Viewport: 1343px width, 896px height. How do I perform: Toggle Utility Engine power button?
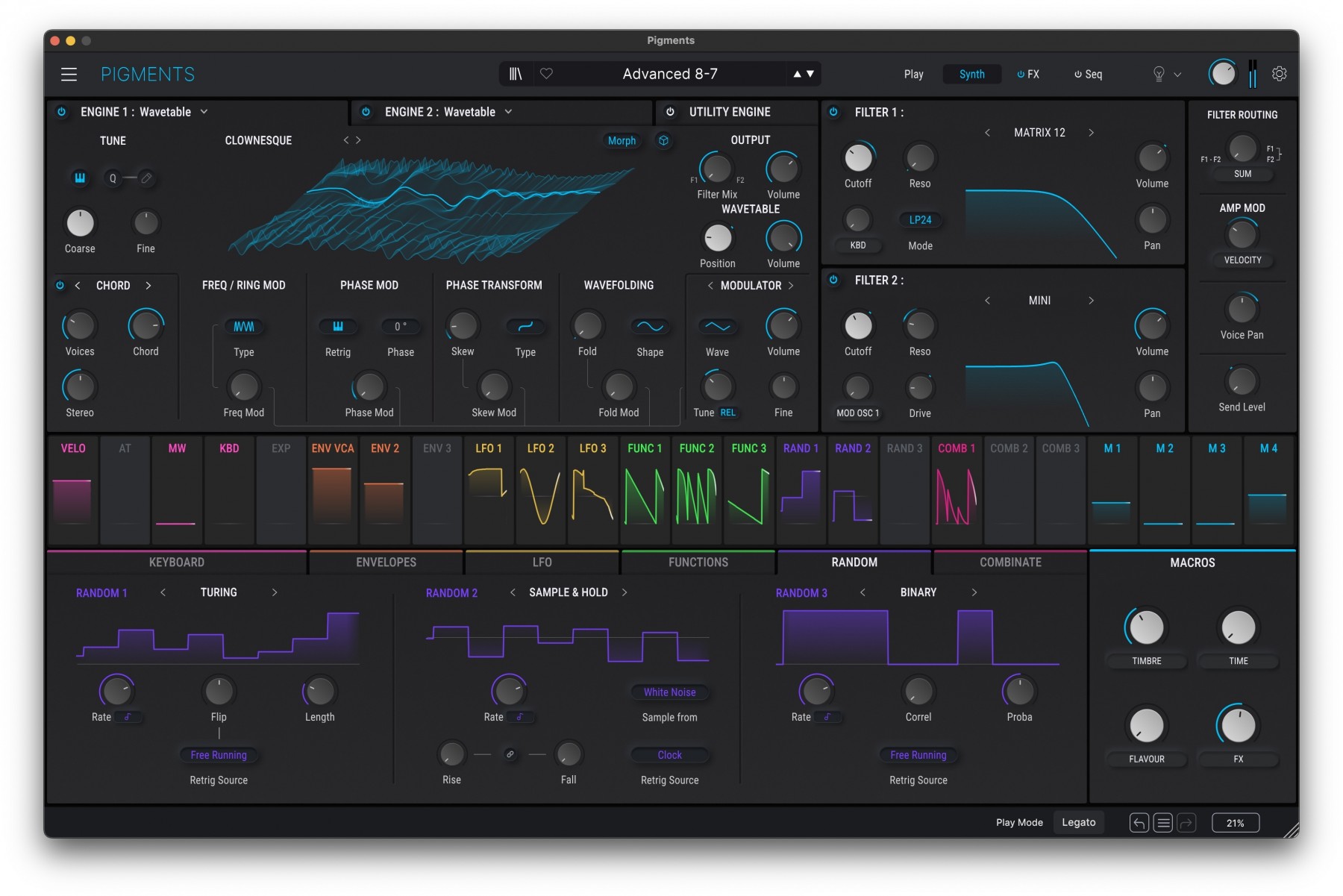670,112
